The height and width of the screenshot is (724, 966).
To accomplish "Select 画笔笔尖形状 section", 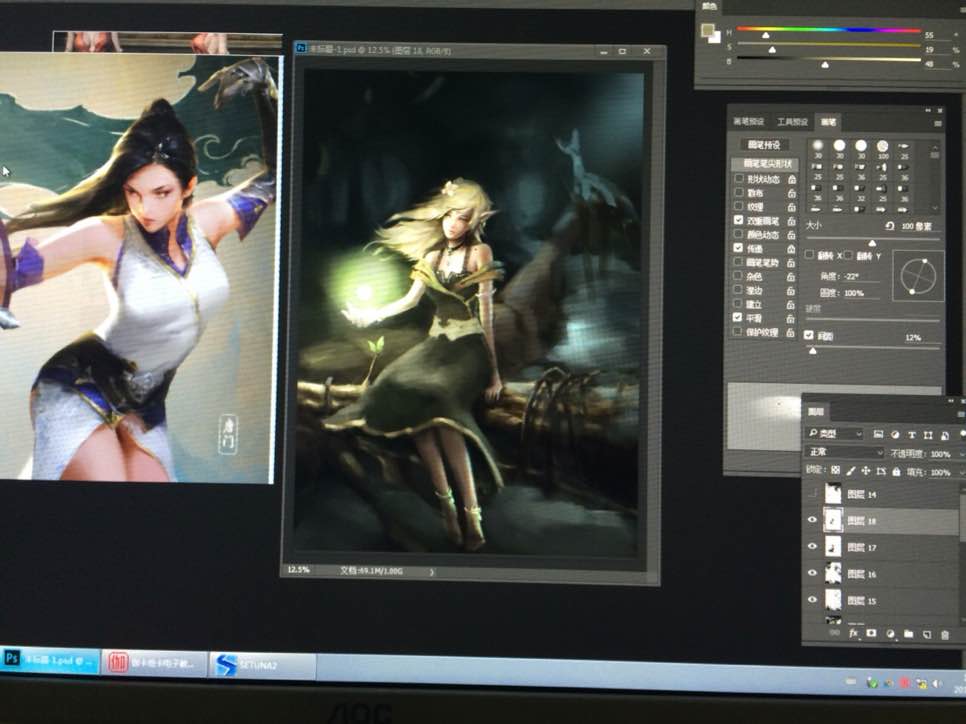I will coord(764,164).
